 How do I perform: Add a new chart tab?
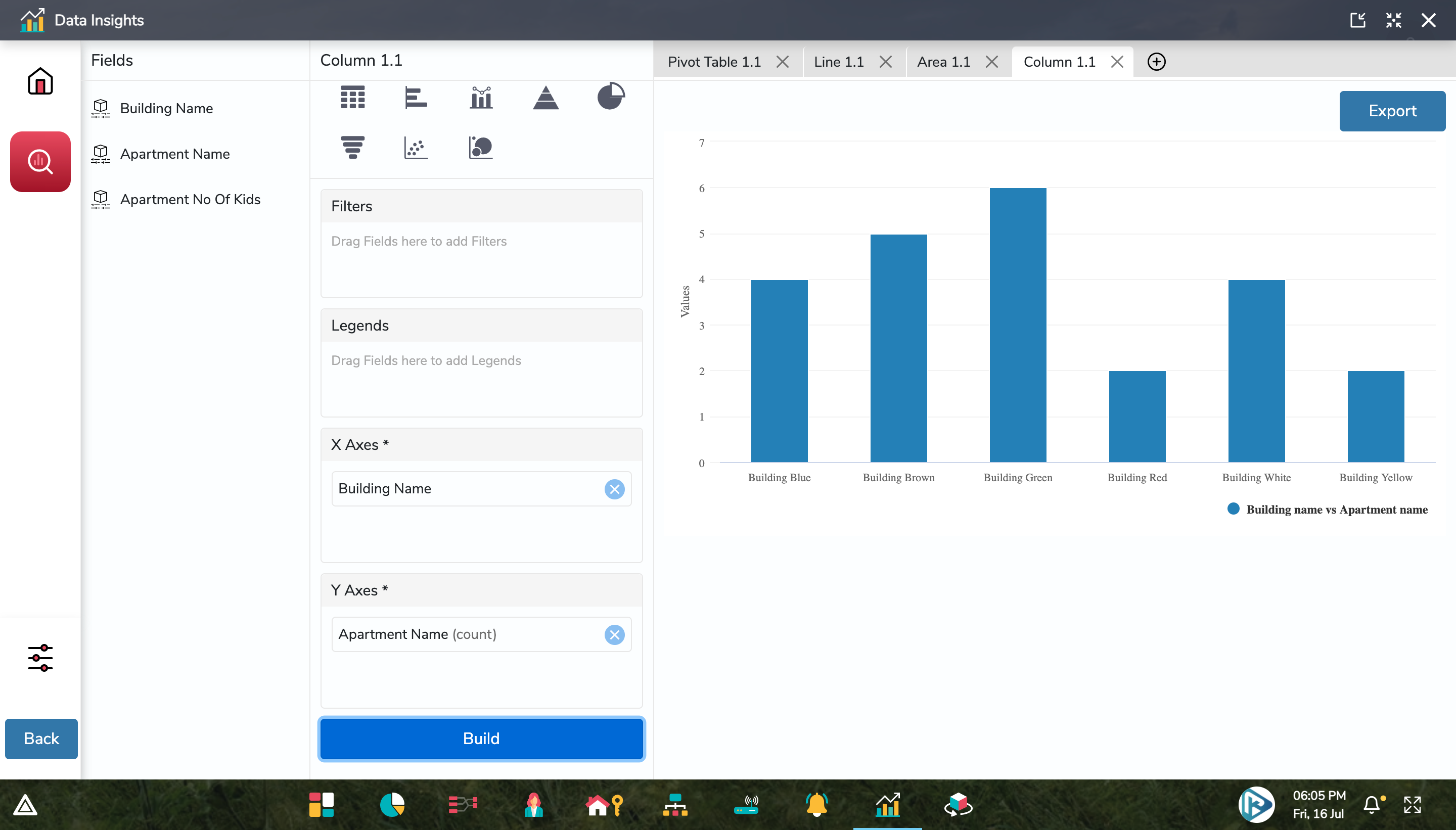coord(1156,62)
